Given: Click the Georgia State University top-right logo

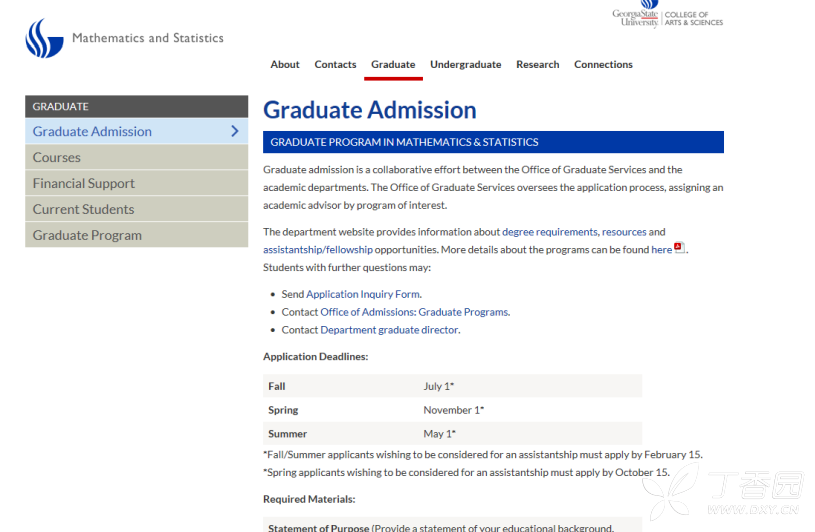Looking at the screenshot, I should tap(636, 16).
